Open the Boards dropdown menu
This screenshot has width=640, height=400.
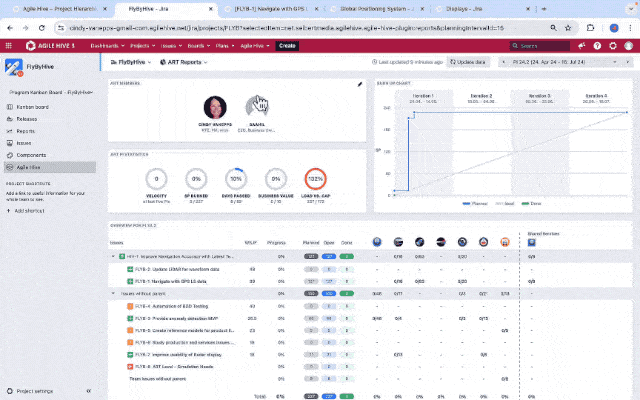[199, 46]
